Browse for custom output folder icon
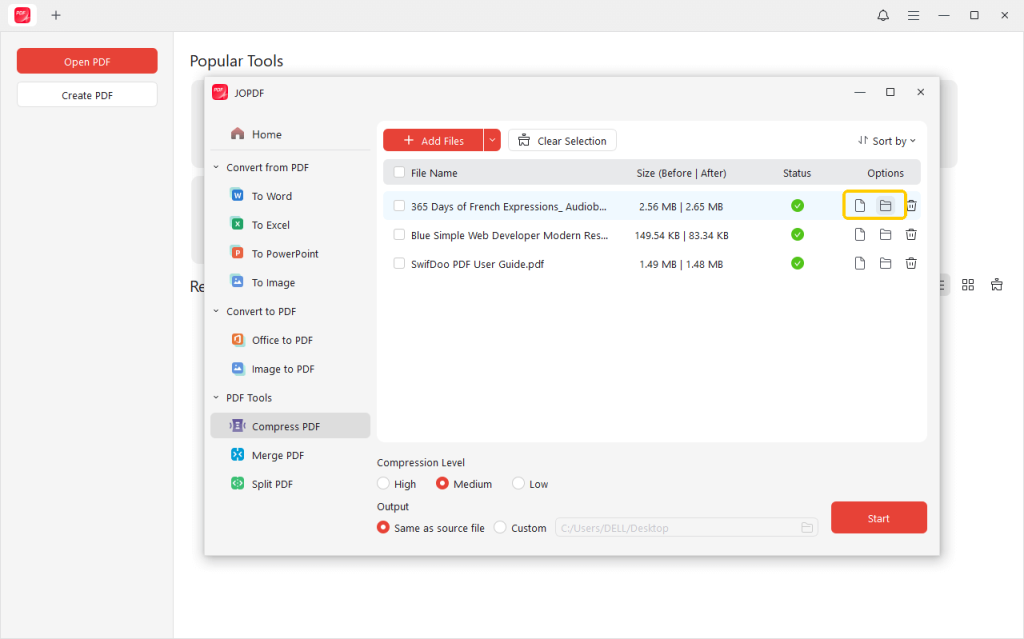1024x639 pixels. 807,528
